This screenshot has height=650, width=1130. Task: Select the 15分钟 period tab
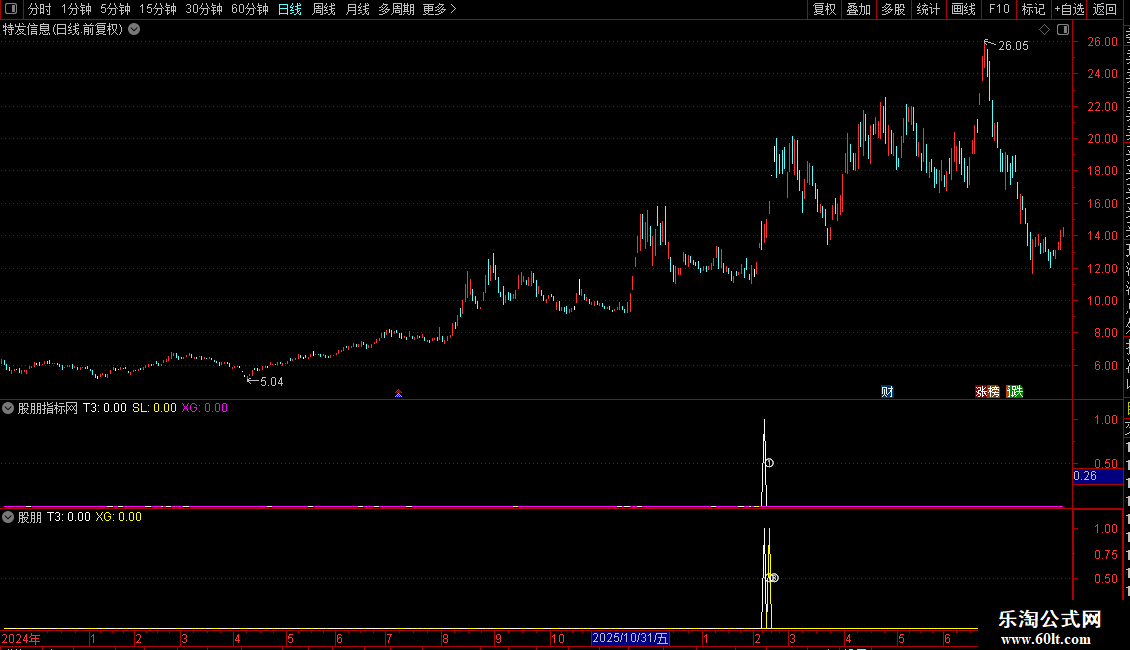pyautogui.click(x=157, y=9)
